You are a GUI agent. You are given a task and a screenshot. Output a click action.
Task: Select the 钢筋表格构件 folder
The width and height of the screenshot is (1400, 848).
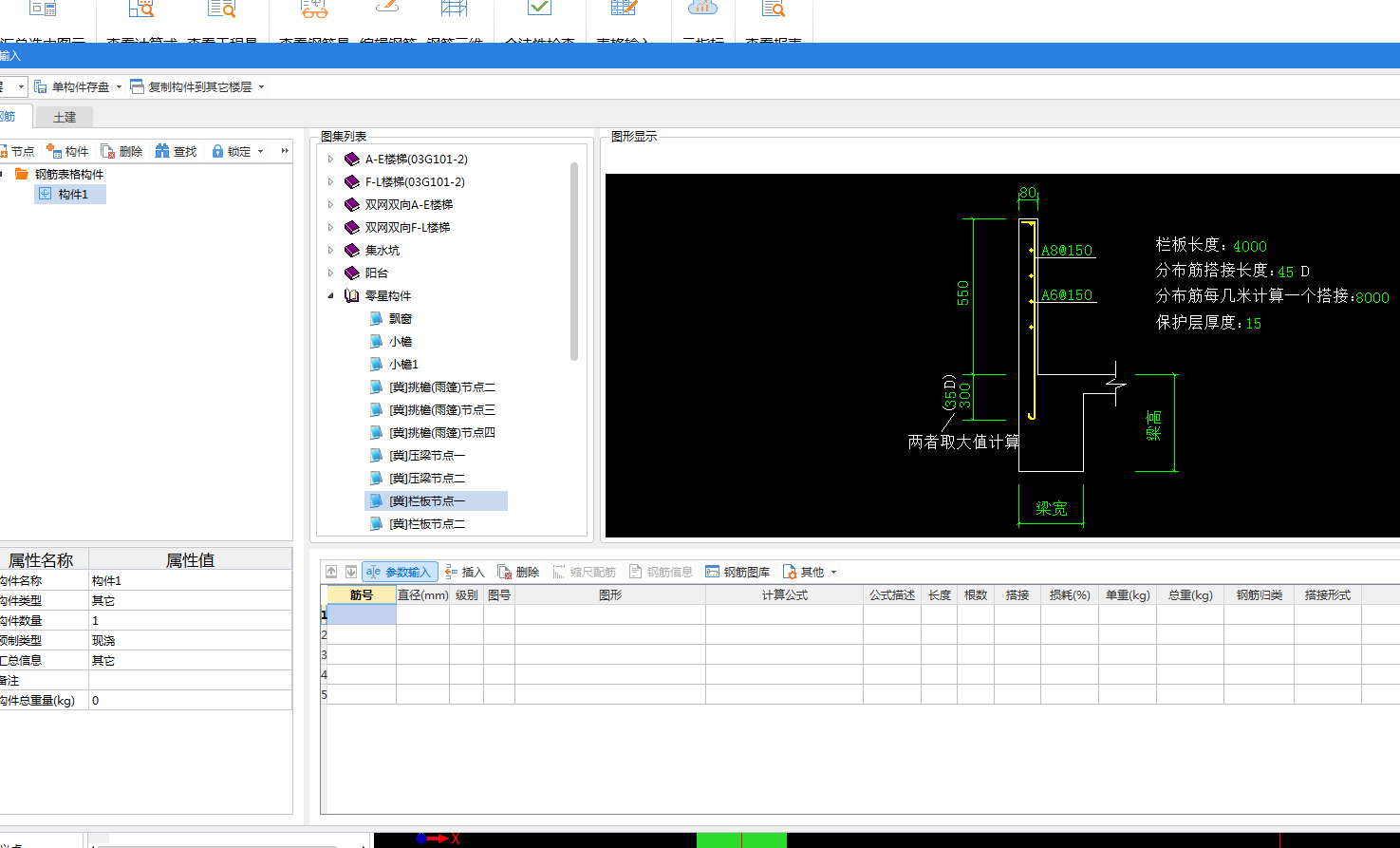[59, 174]
